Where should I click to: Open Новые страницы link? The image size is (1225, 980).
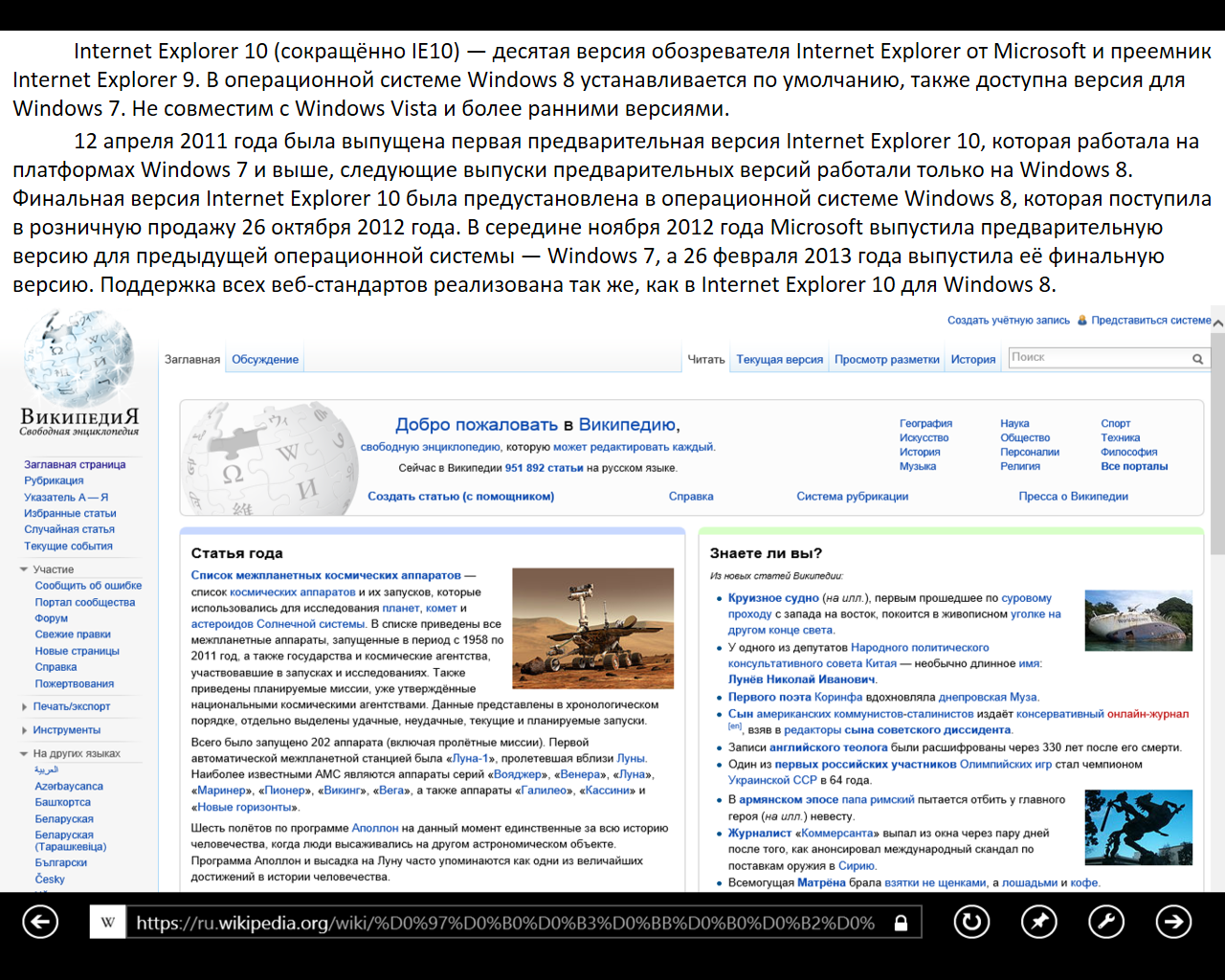point(78,651)
